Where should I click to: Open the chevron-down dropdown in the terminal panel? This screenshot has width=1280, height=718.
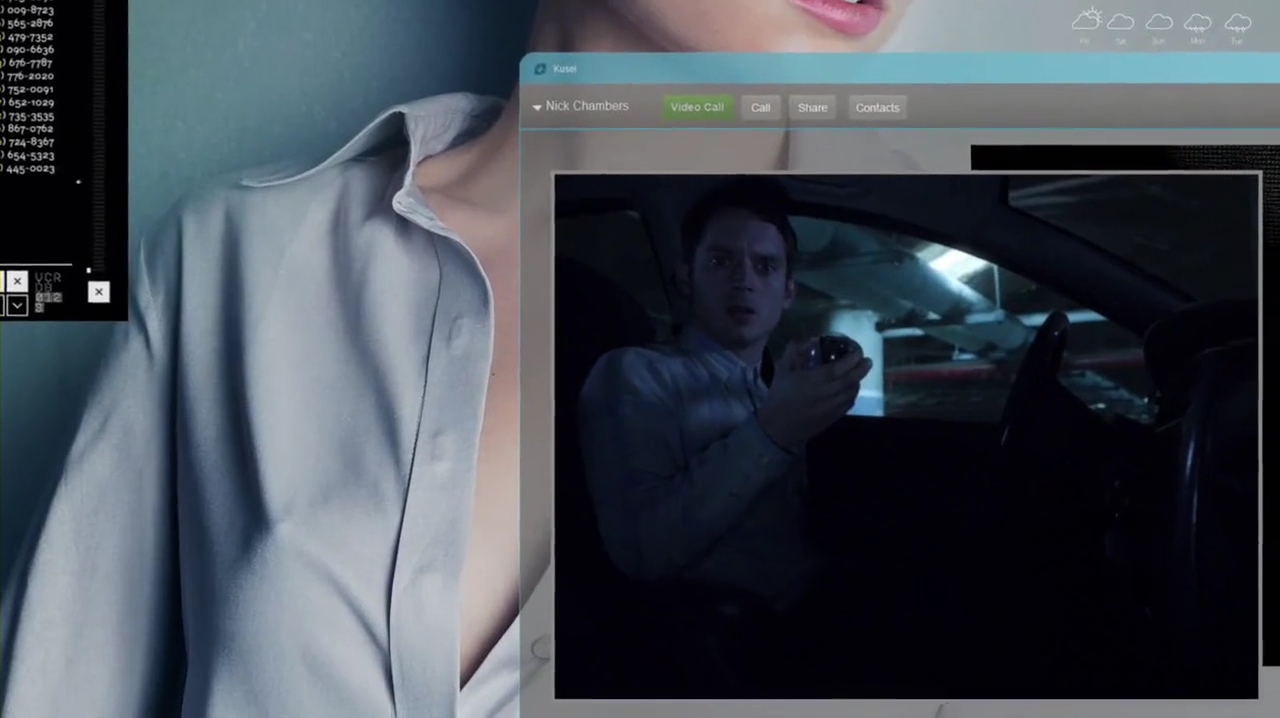click(17, 305)
